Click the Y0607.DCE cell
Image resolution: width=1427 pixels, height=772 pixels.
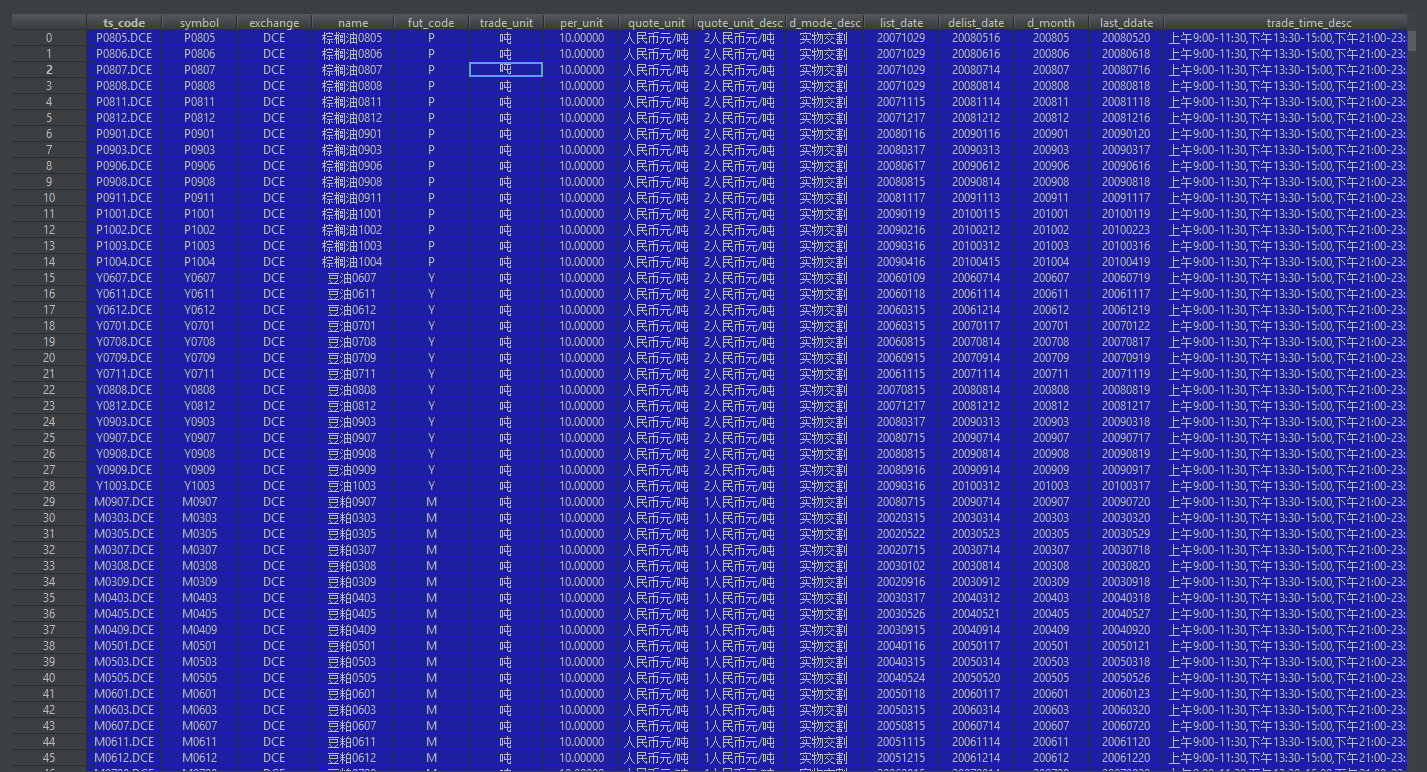click(x=124, y=278)
